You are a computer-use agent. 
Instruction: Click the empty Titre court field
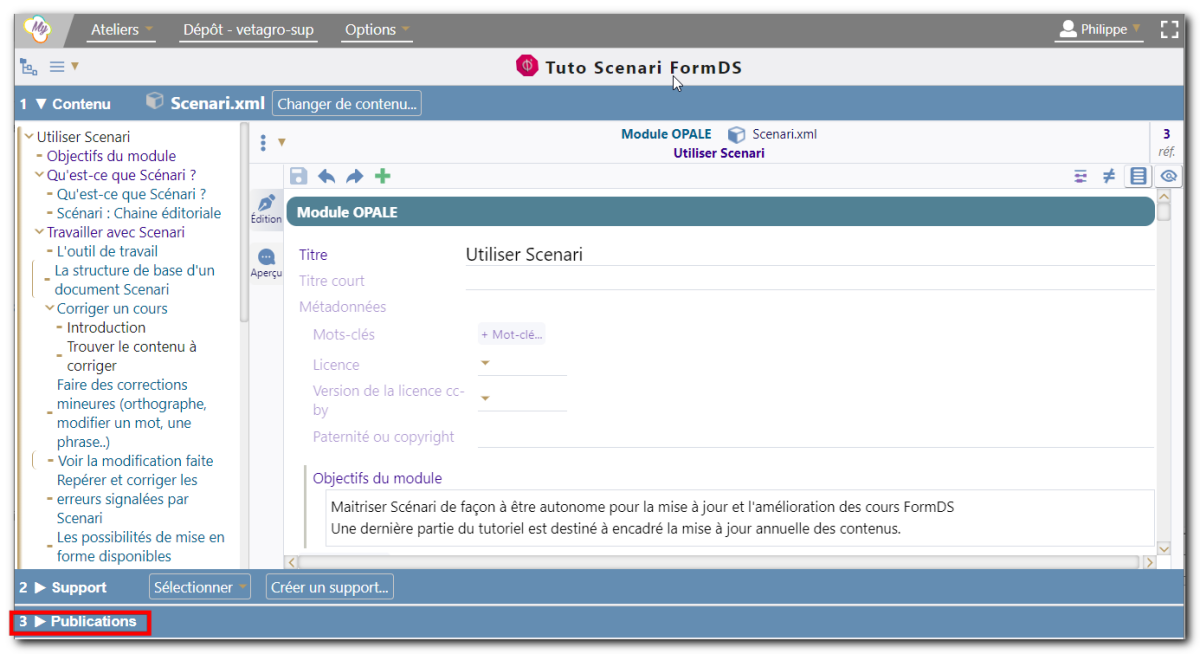(x=809, y=280)
